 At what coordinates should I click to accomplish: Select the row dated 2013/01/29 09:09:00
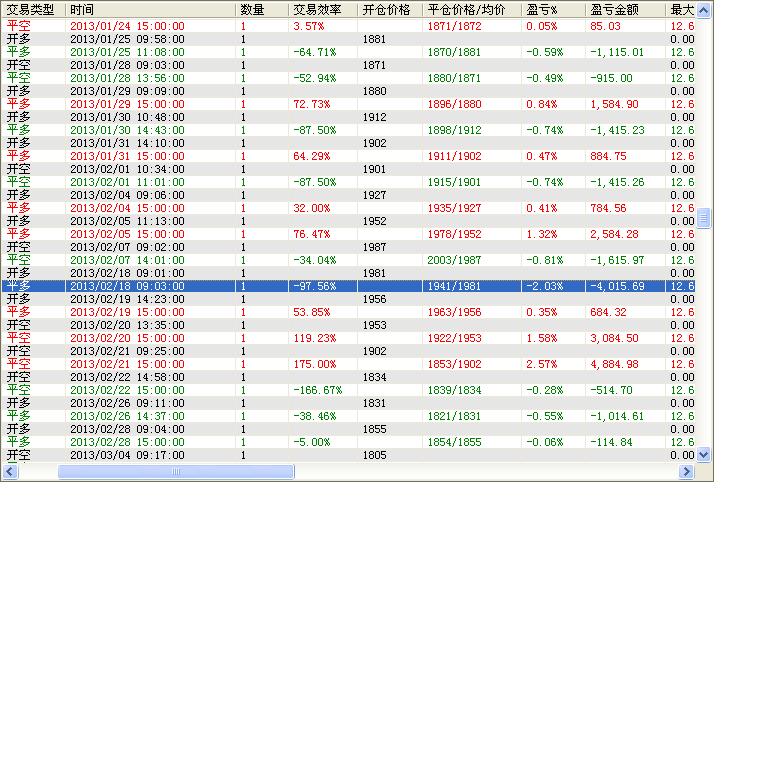point(348,91)
